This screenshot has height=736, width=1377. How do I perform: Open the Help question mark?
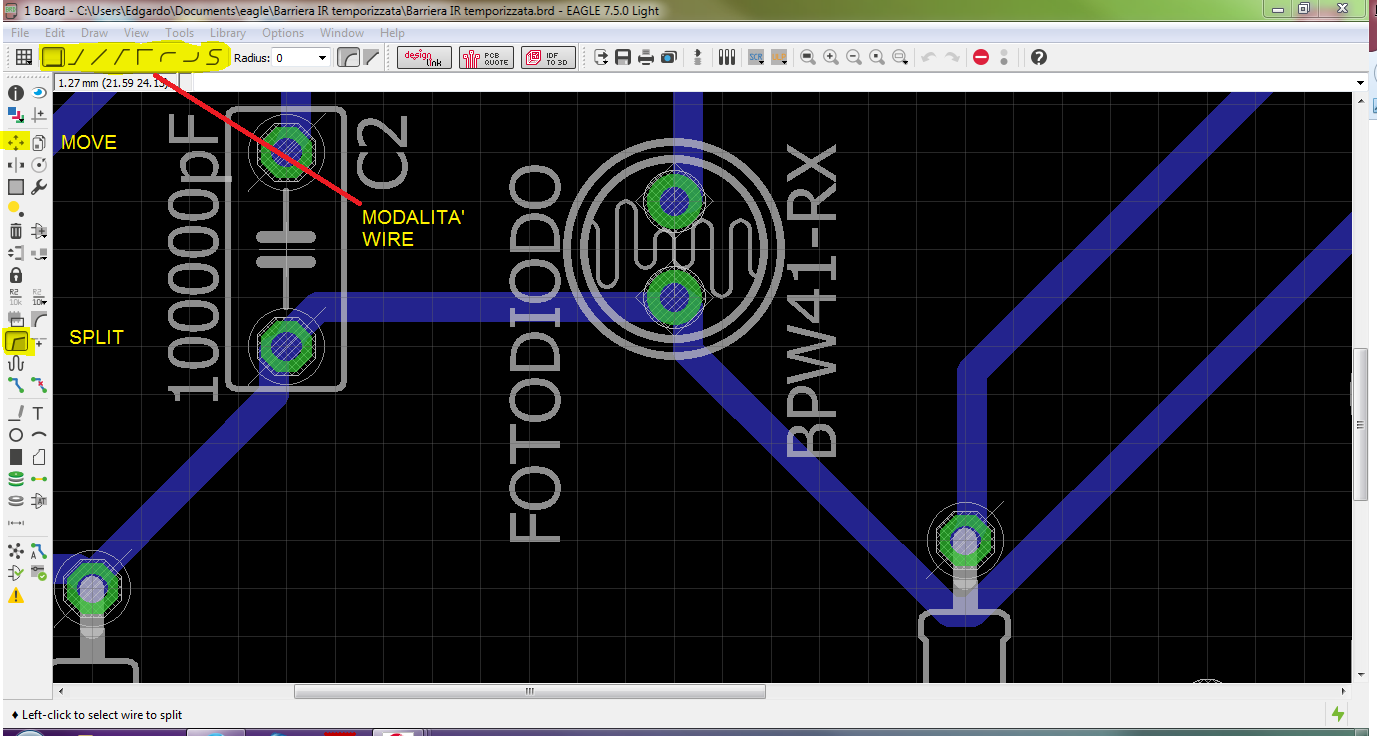(x=1038, y=58)
